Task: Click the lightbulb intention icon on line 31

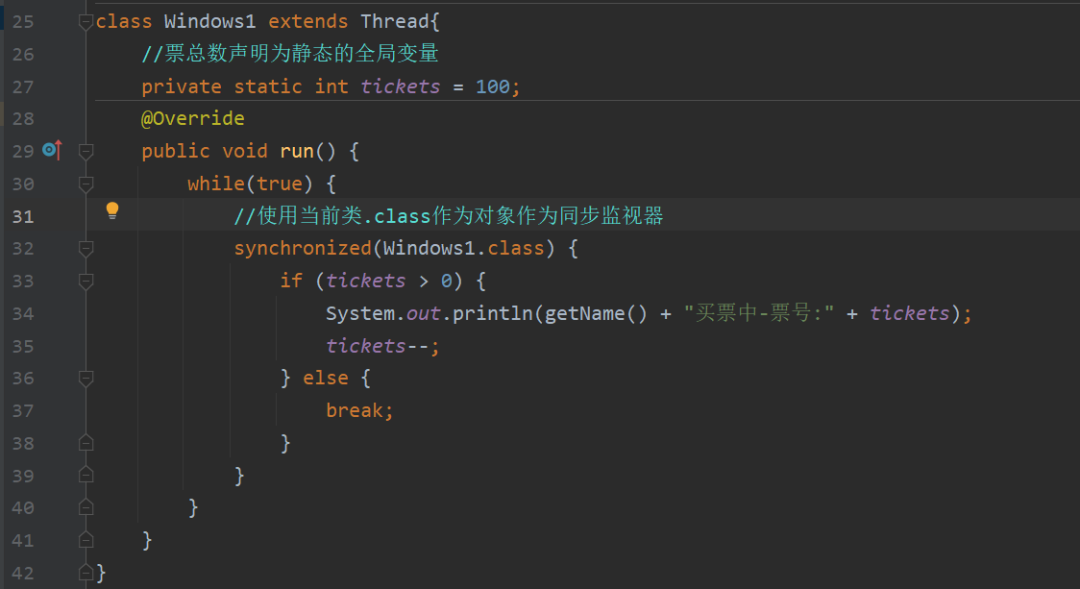Action: pos(112,211)
